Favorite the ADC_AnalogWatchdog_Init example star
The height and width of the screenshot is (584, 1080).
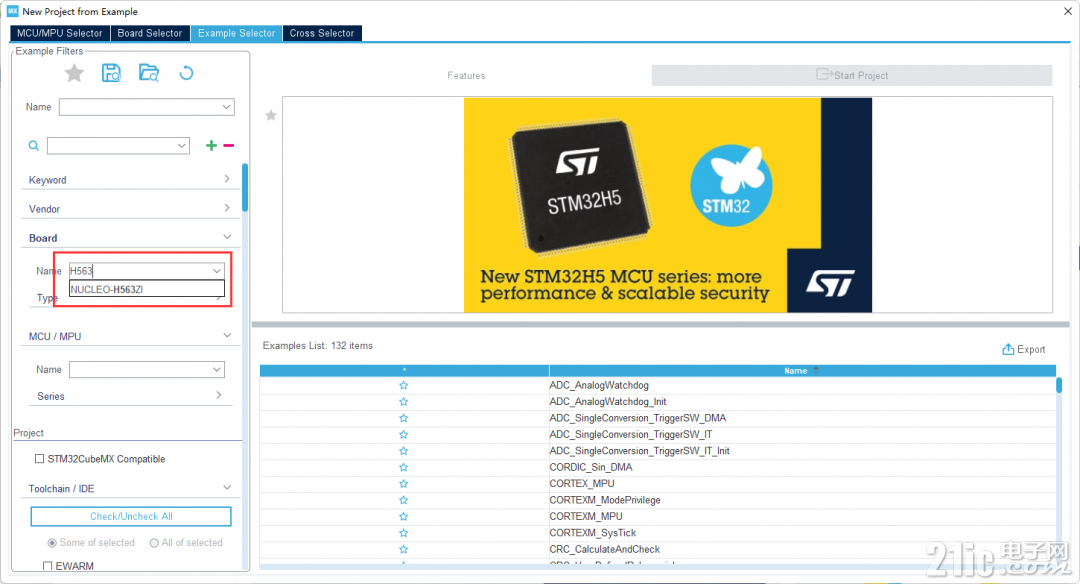tap(404, 402)
